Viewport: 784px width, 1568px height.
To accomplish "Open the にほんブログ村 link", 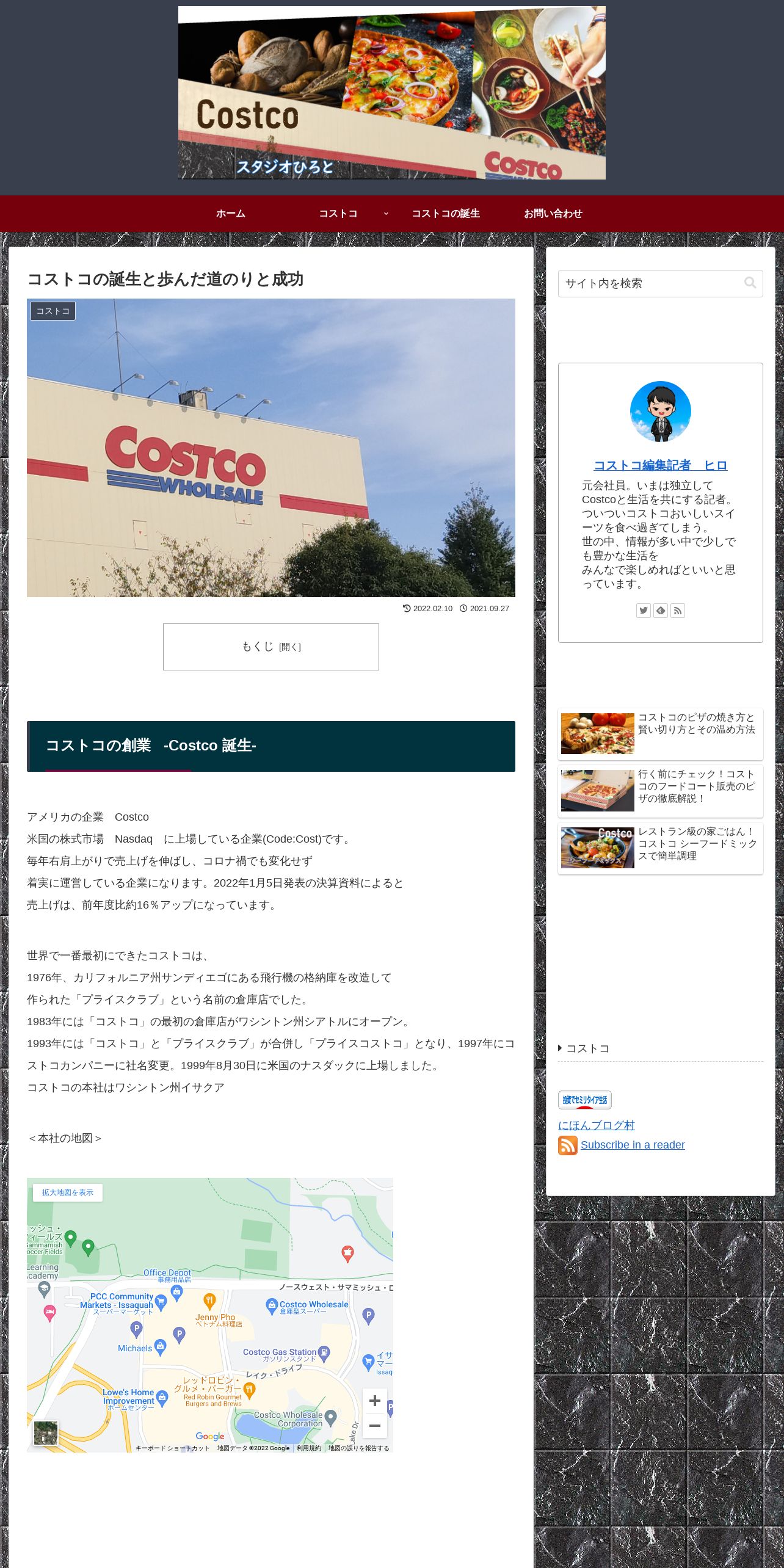I will pos(597,1125).
